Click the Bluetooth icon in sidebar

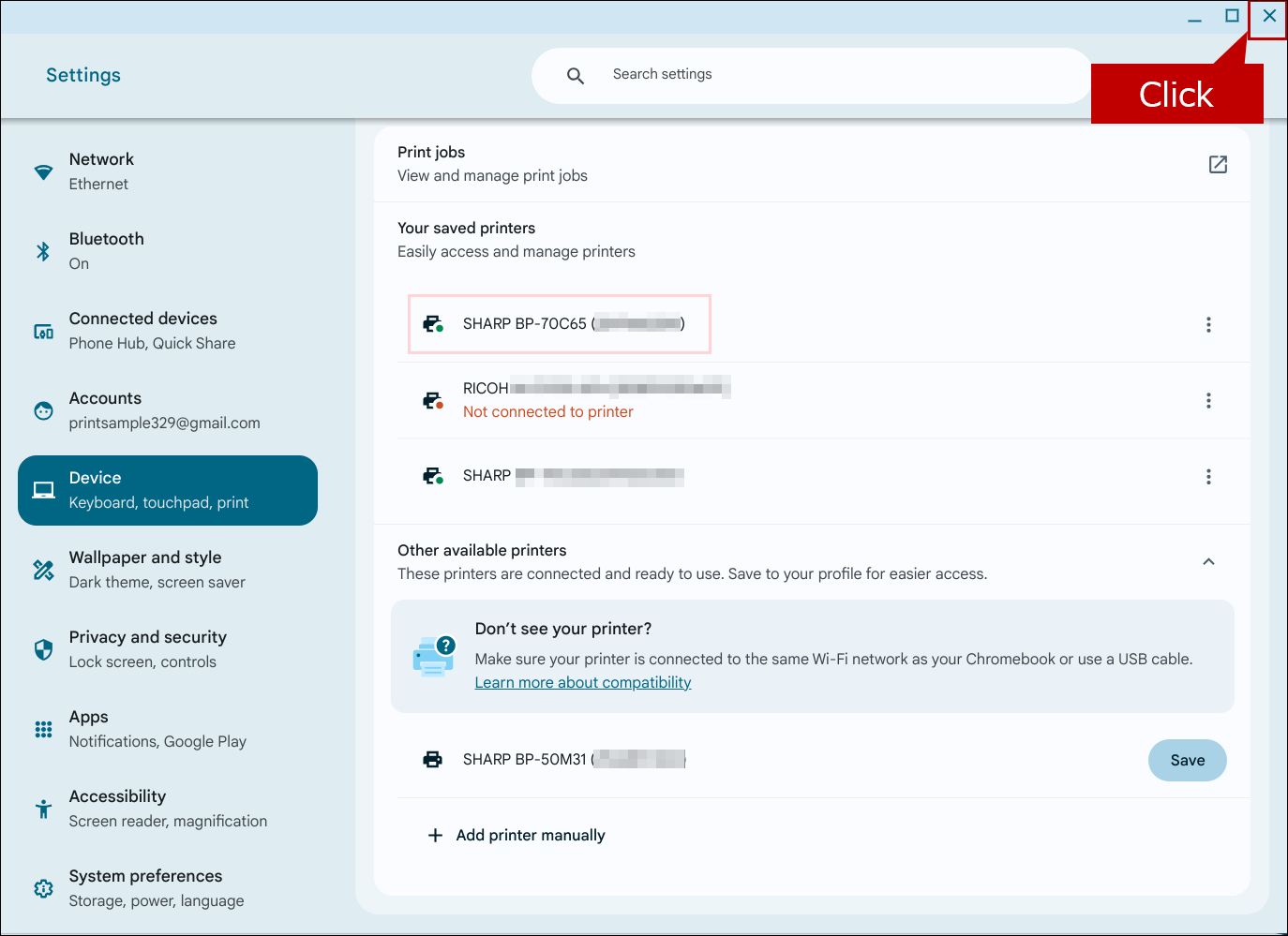click(43, 251)
